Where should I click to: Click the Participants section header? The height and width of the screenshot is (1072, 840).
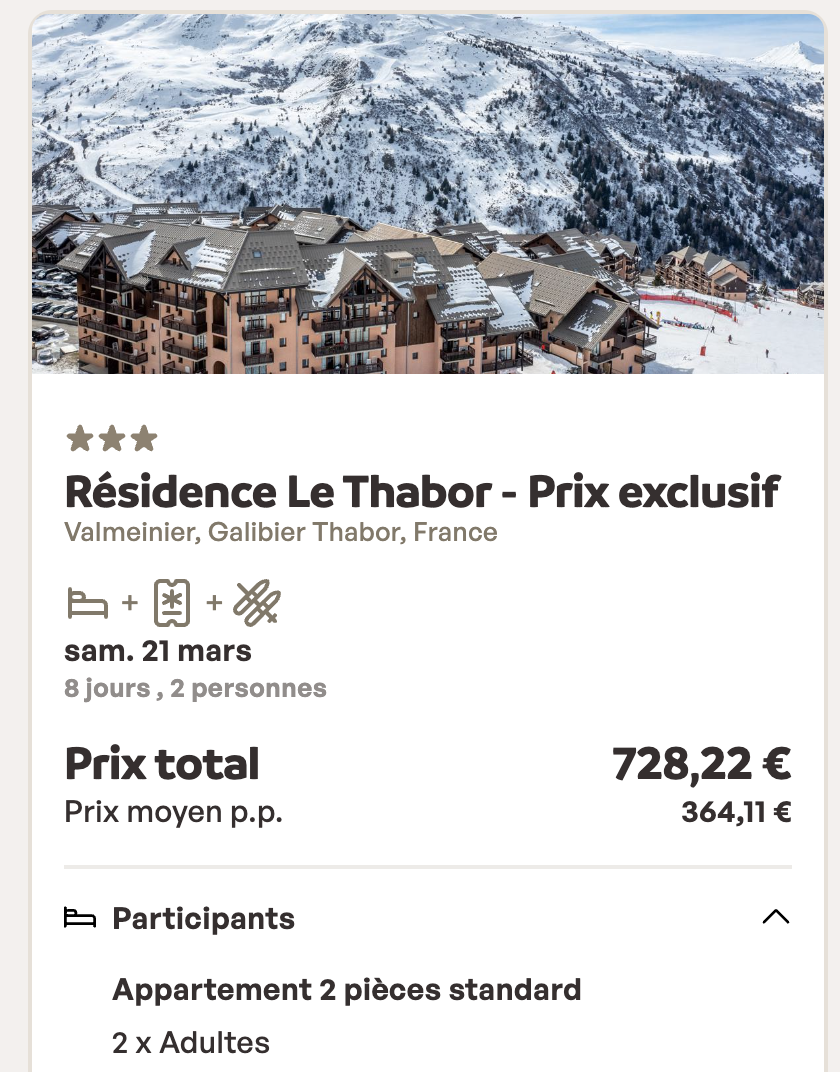pyautogui.click(x=203, y=918)
